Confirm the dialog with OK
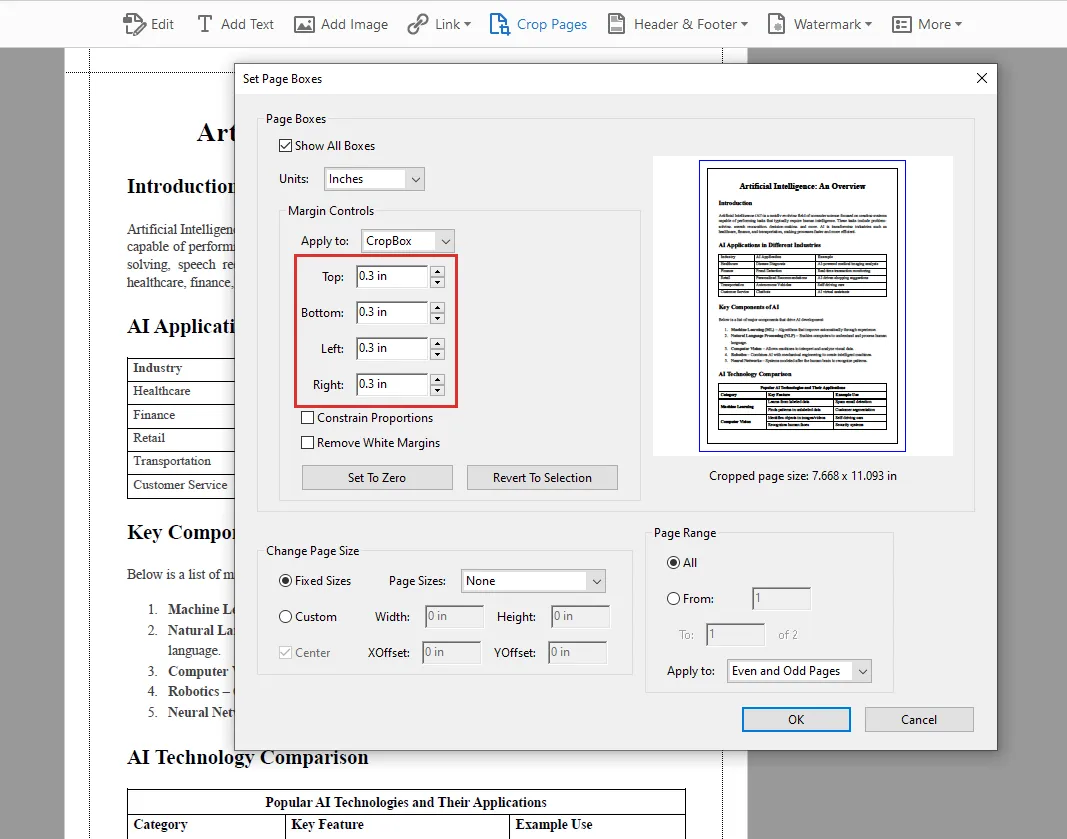This screenshot has width=1067, height=839. [796, 720]
